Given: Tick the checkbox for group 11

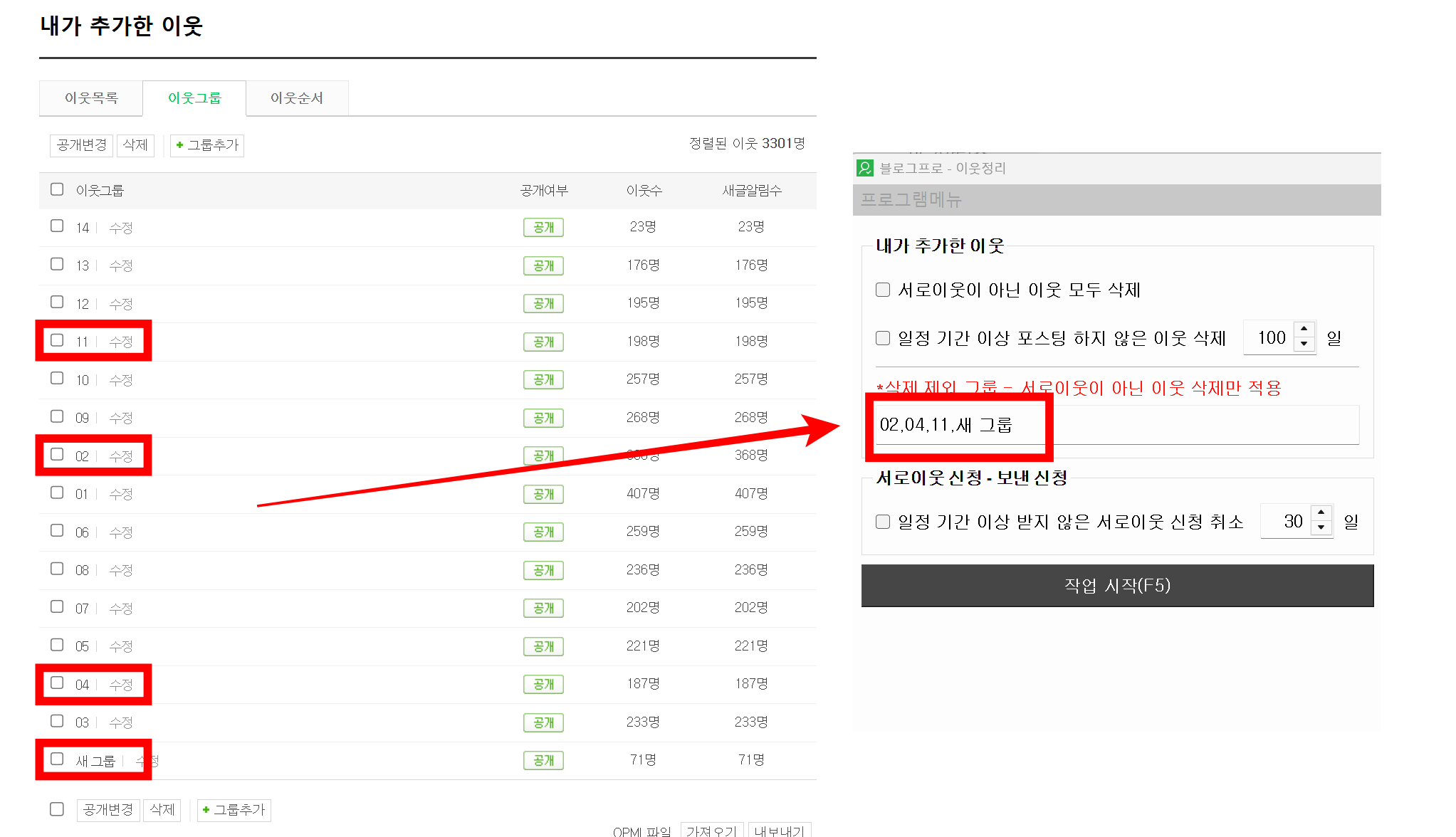Looking at the screenshot, I should tap(57, 340).
